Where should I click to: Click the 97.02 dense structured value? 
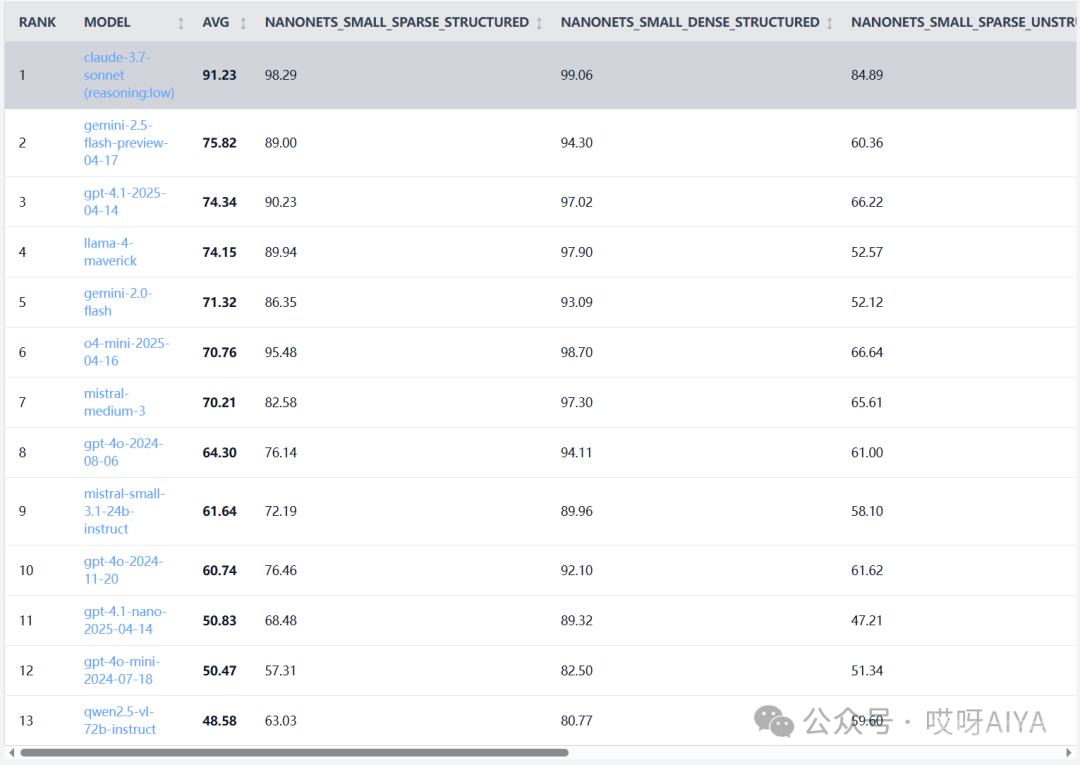pos(577,202)
